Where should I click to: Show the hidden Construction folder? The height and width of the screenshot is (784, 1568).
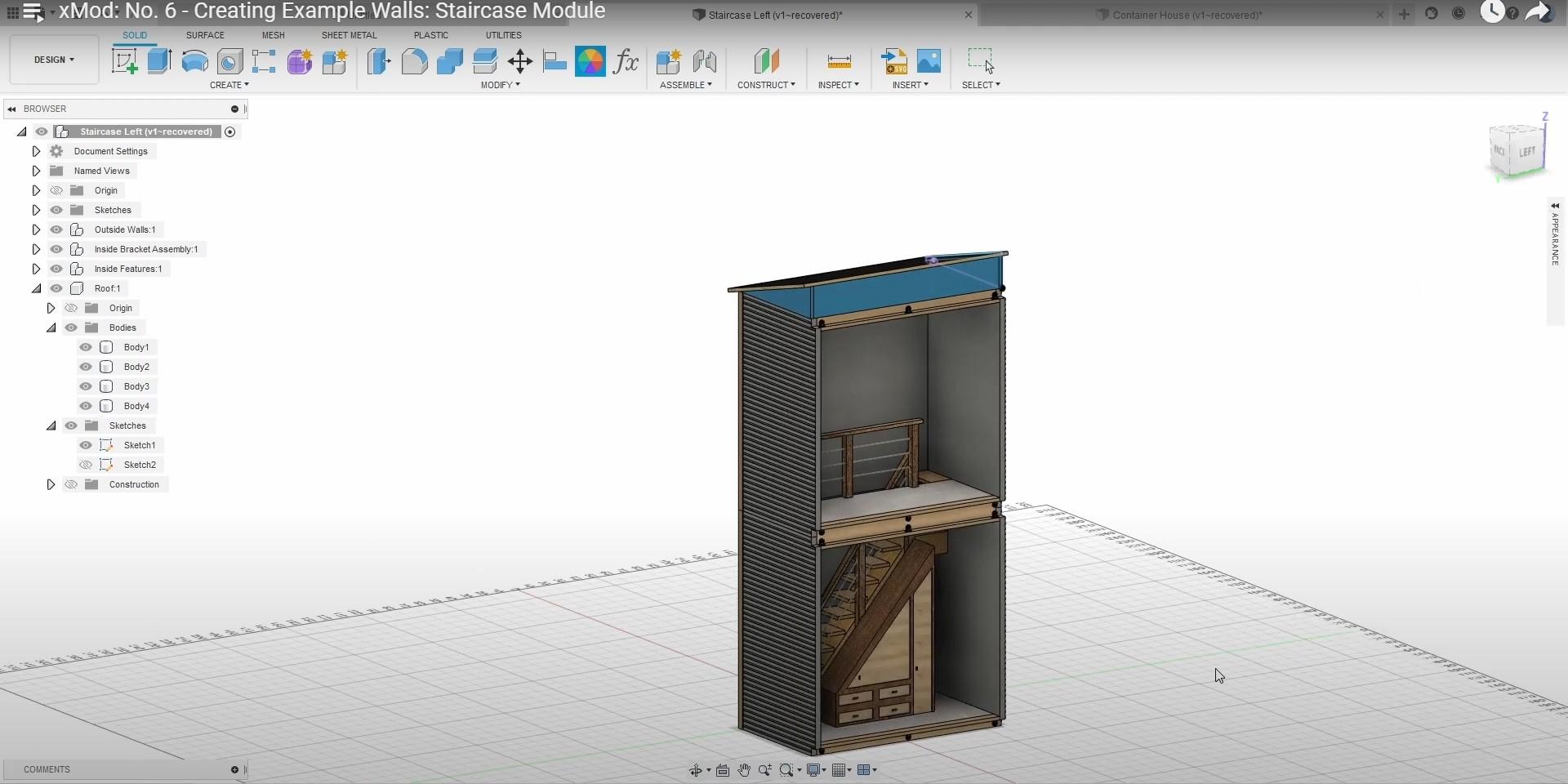click(x=71, y=484)
